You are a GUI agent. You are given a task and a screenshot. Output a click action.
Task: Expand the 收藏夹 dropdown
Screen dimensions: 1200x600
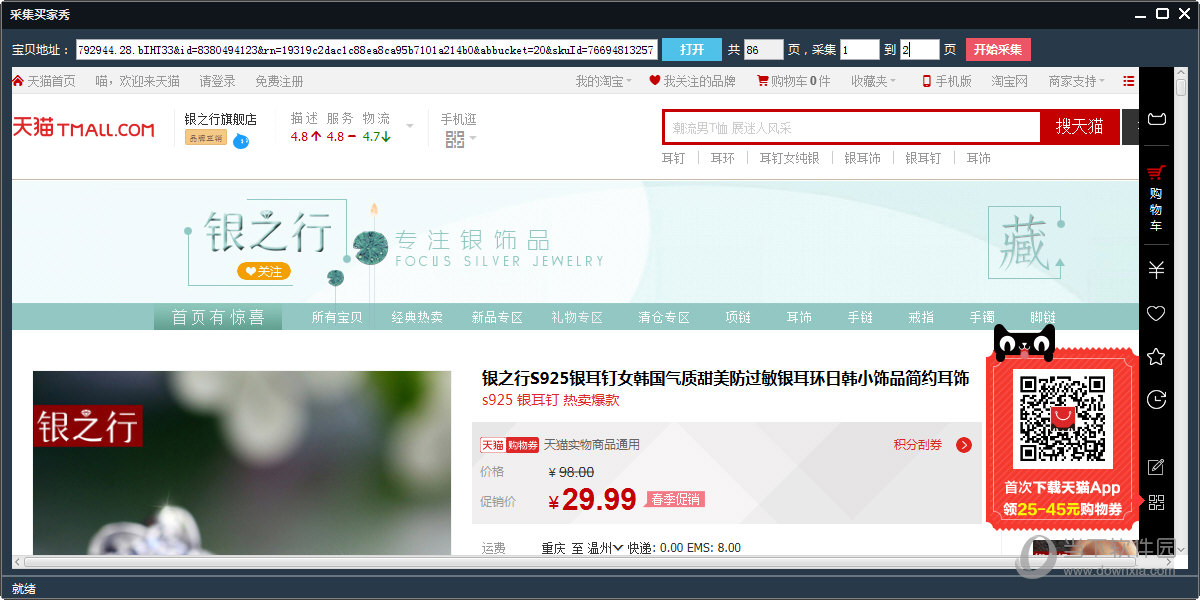click(873, 81)
